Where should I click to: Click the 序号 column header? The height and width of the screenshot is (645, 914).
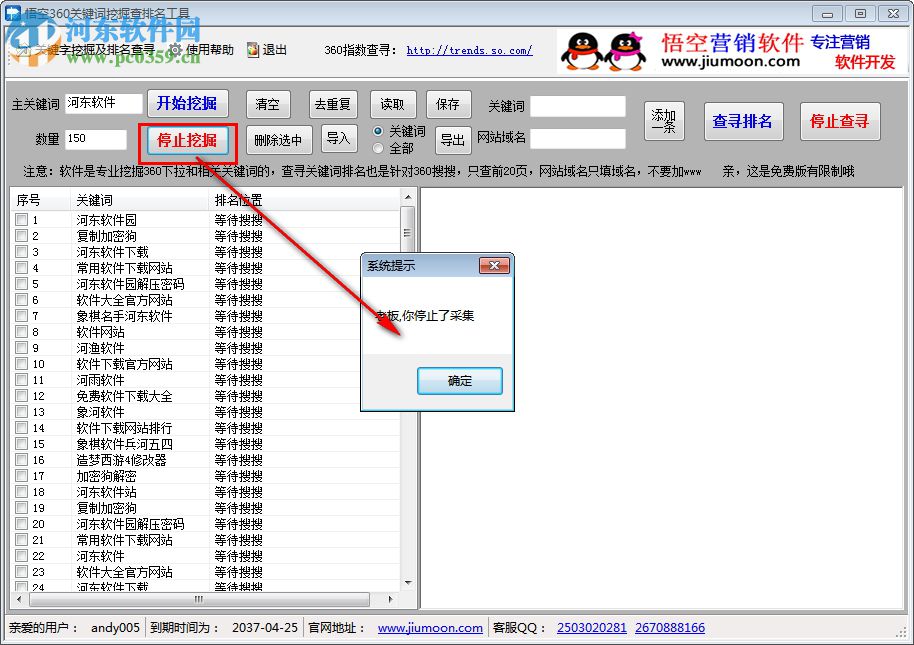(x=40, y=200)
